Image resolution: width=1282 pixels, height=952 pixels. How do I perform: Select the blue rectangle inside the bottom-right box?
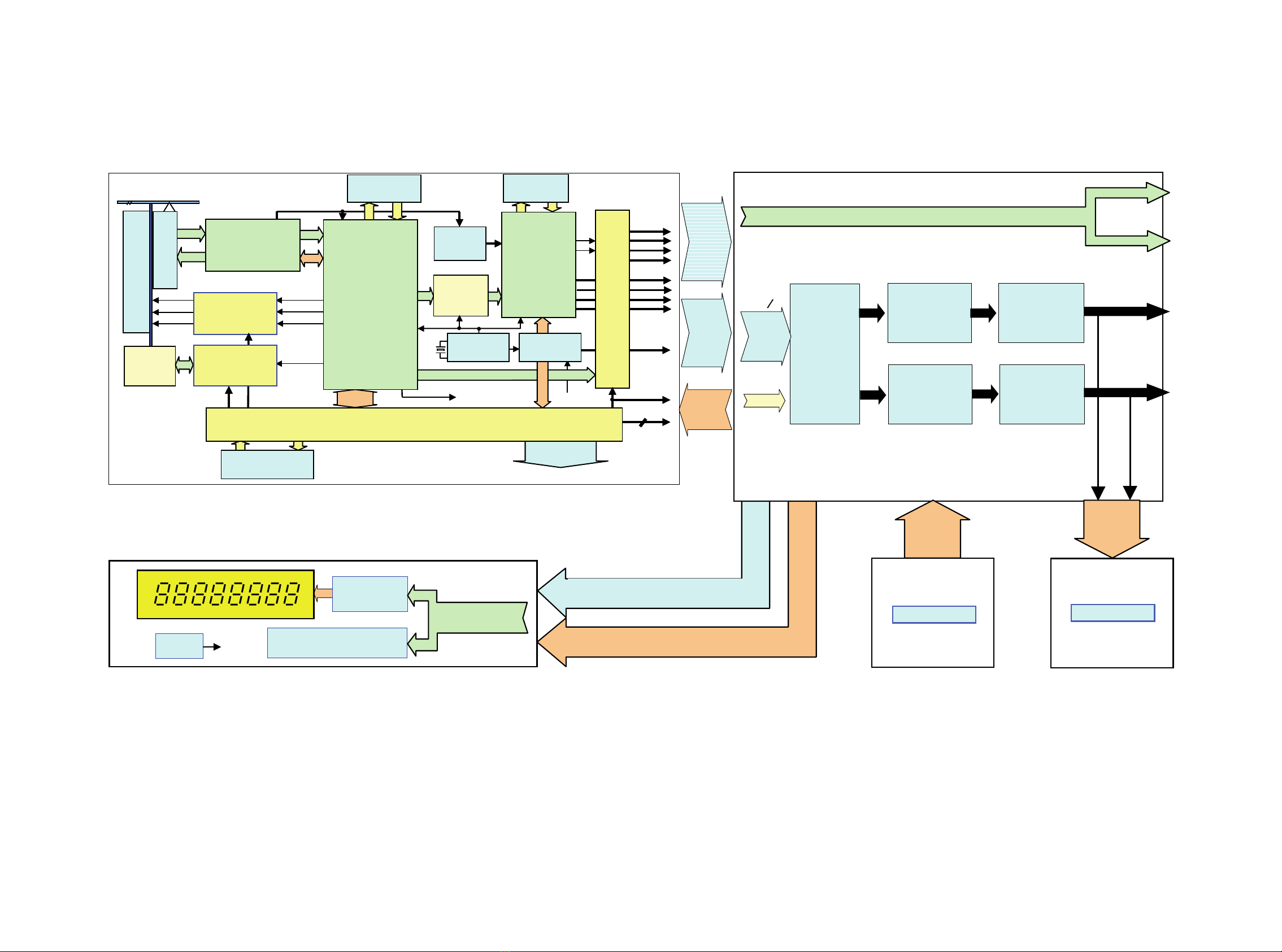click(x=1112, y=612)
